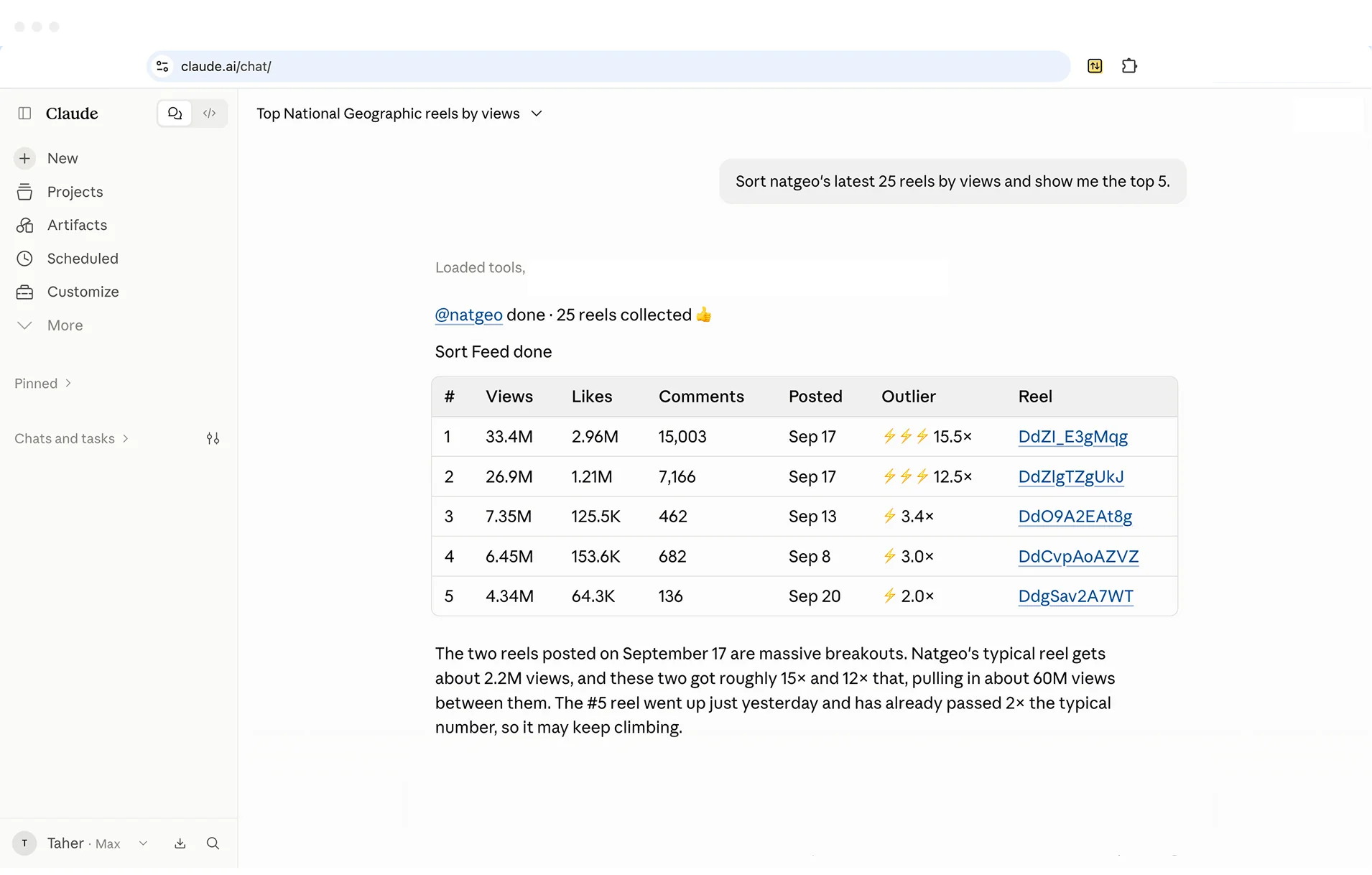1372x875 pixels.
Task: Open the @natgeo profile link
Action: click(469, 315)
